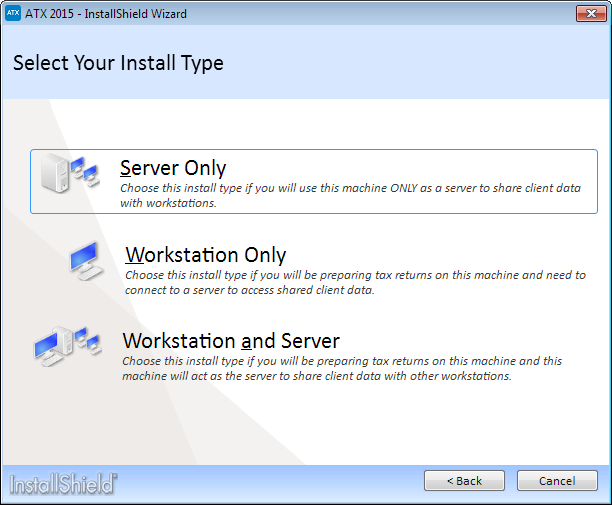Click the 'Select Your Install Type' header
612x505 pixels.
point(118,63)
